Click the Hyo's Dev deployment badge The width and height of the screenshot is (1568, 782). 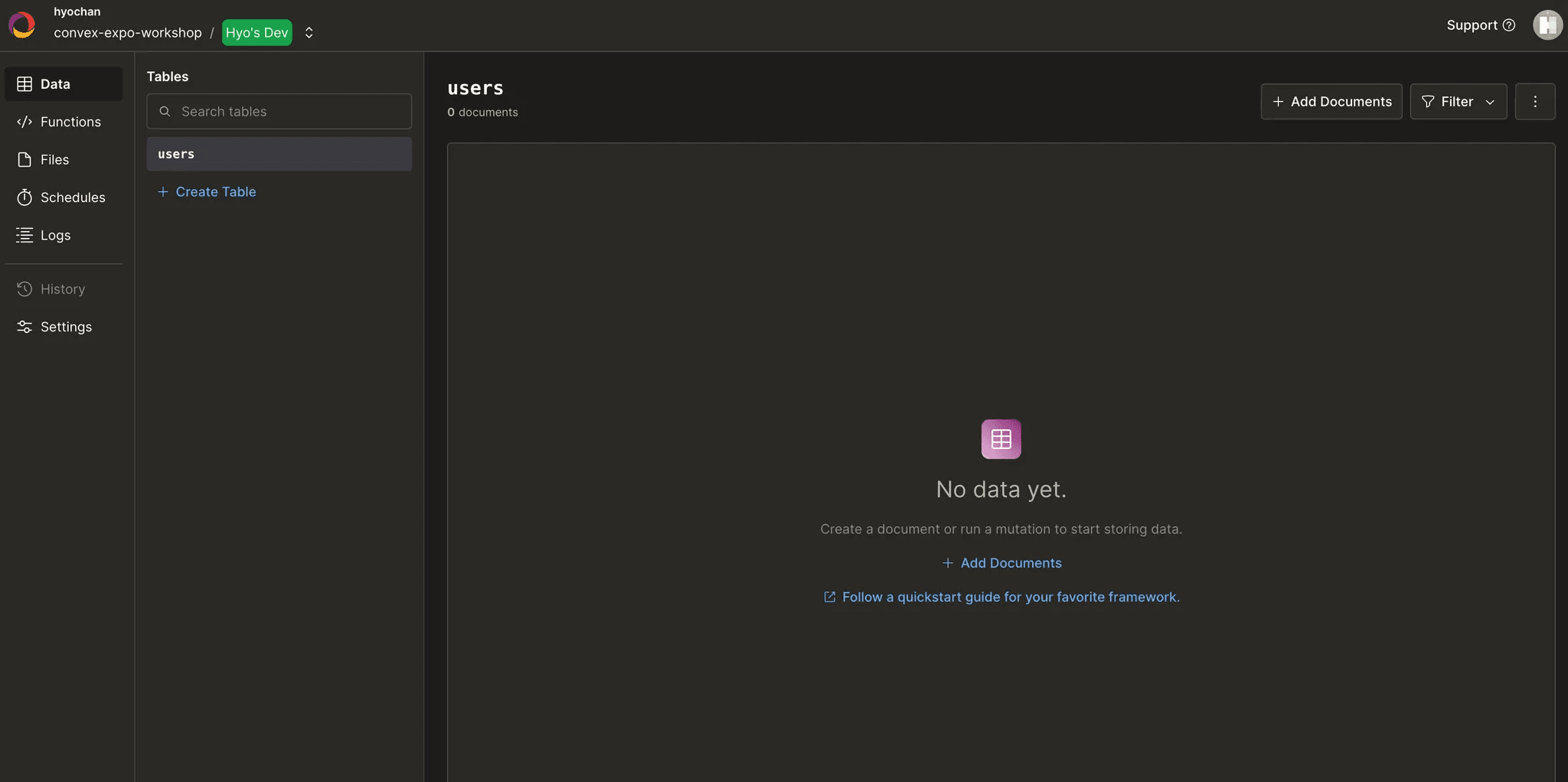click(256, 33)
